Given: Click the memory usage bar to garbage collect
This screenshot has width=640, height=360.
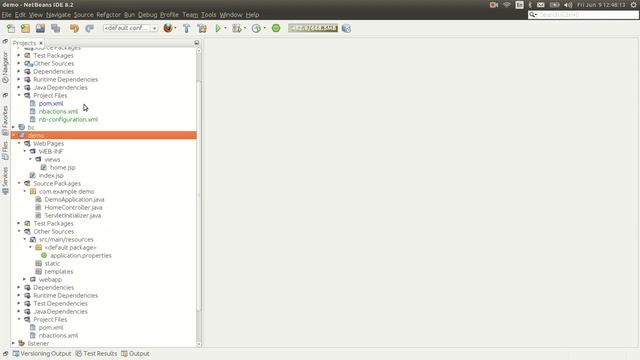Looking at the screenshot, I should (313, 28).
